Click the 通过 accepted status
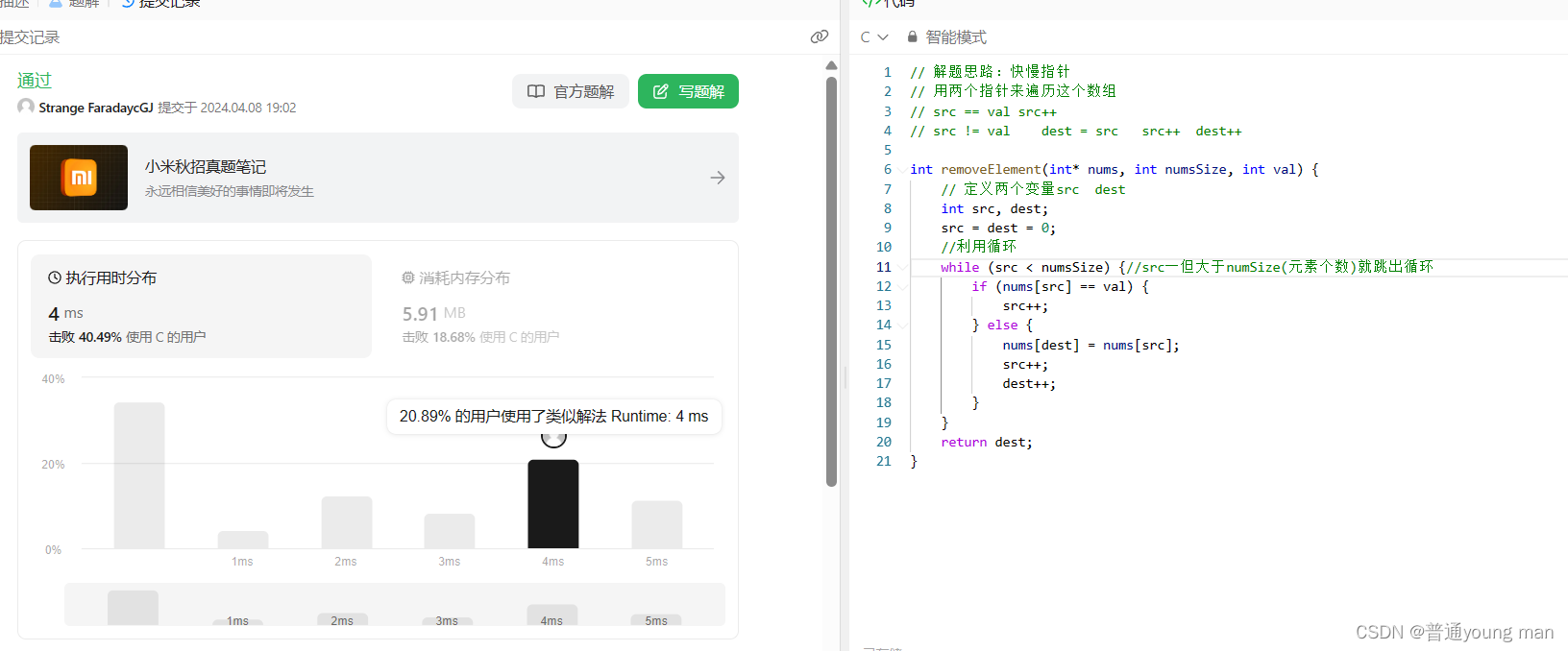1568x651 pixels. click(35, 81)
